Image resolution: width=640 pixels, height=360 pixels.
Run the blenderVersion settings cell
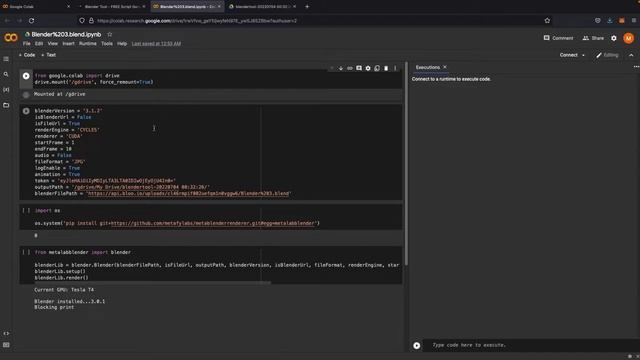[x=26, y=111]
